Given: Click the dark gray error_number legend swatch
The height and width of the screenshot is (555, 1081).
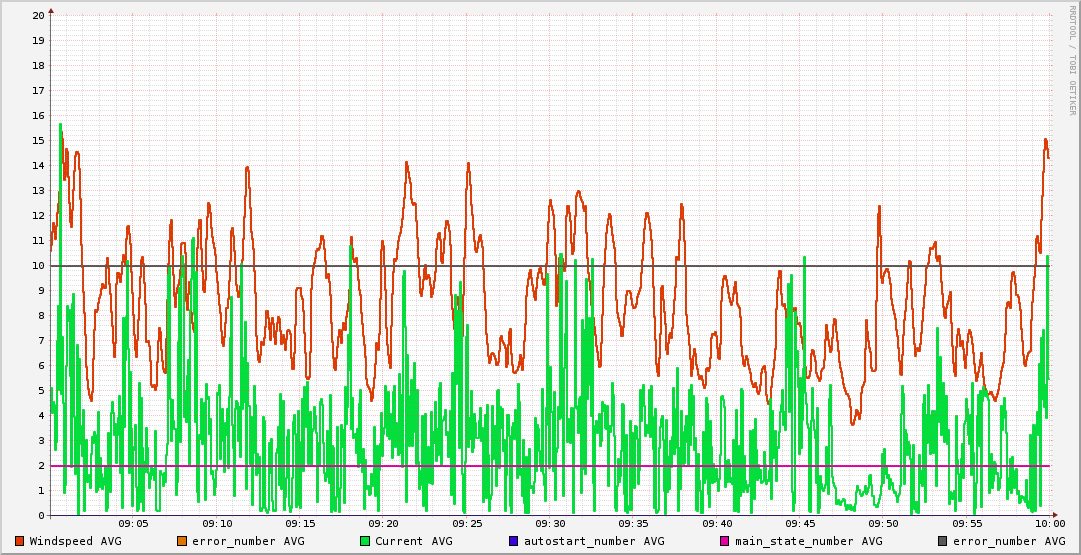Looking at the screenshot, I should tap(942, 541).
